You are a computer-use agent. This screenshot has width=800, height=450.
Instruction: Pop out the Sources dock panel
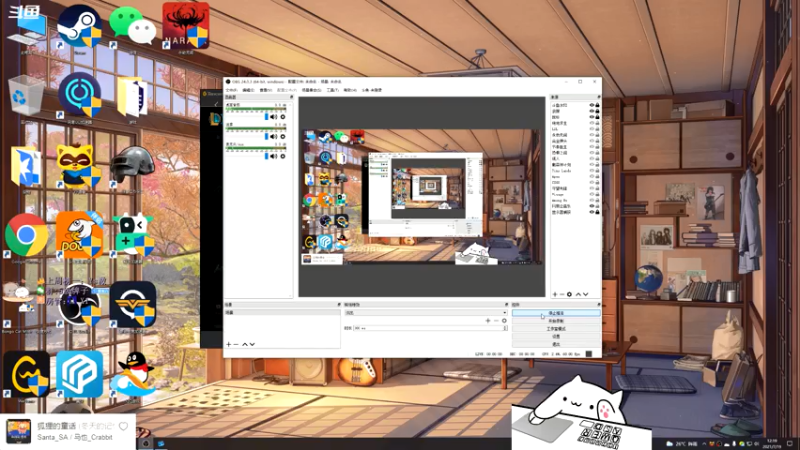pos(598,97)
